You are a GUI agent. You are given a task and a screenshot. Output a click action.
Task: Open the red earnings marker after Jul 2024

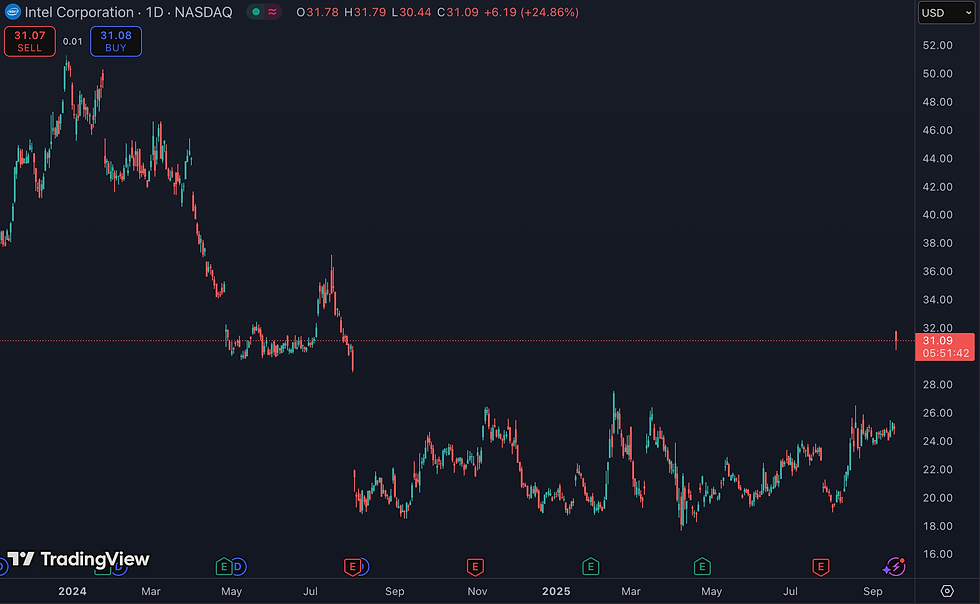[352, 567]
